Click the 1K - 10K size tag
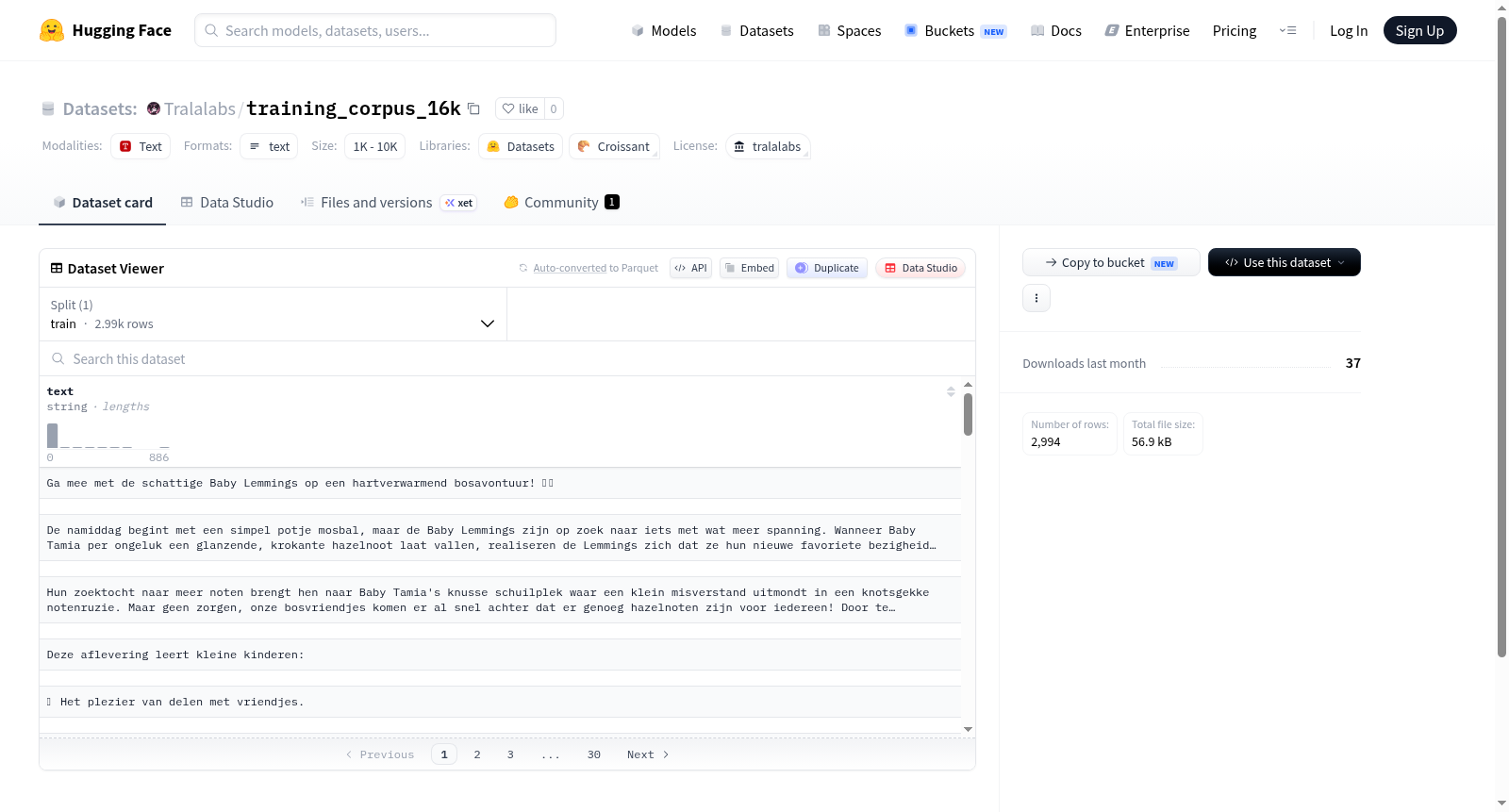Screen dimensions: 1509x812 pyautogui.click(x=374, y=146)
